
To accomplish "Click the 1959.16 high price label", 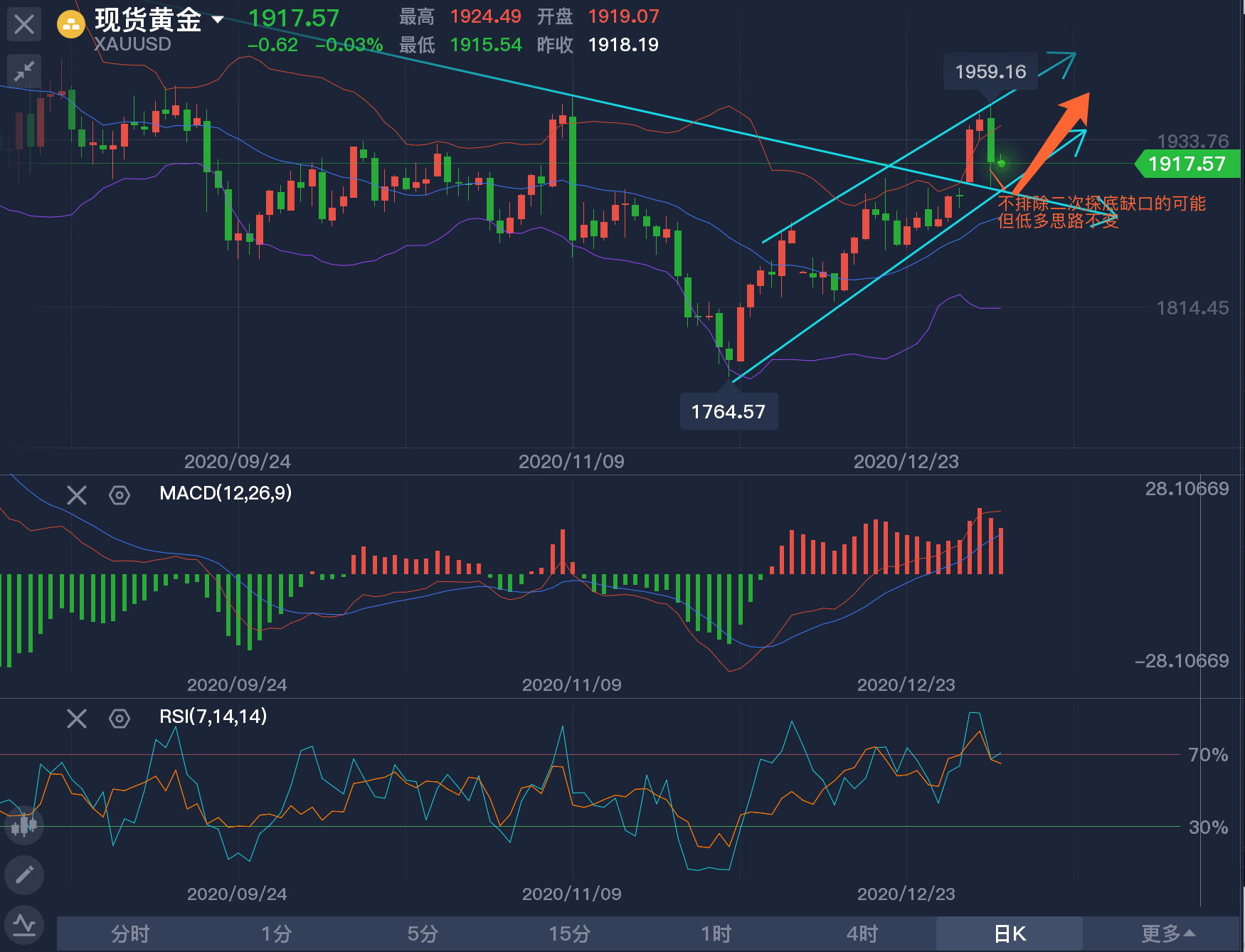I will tap(990, 71).
